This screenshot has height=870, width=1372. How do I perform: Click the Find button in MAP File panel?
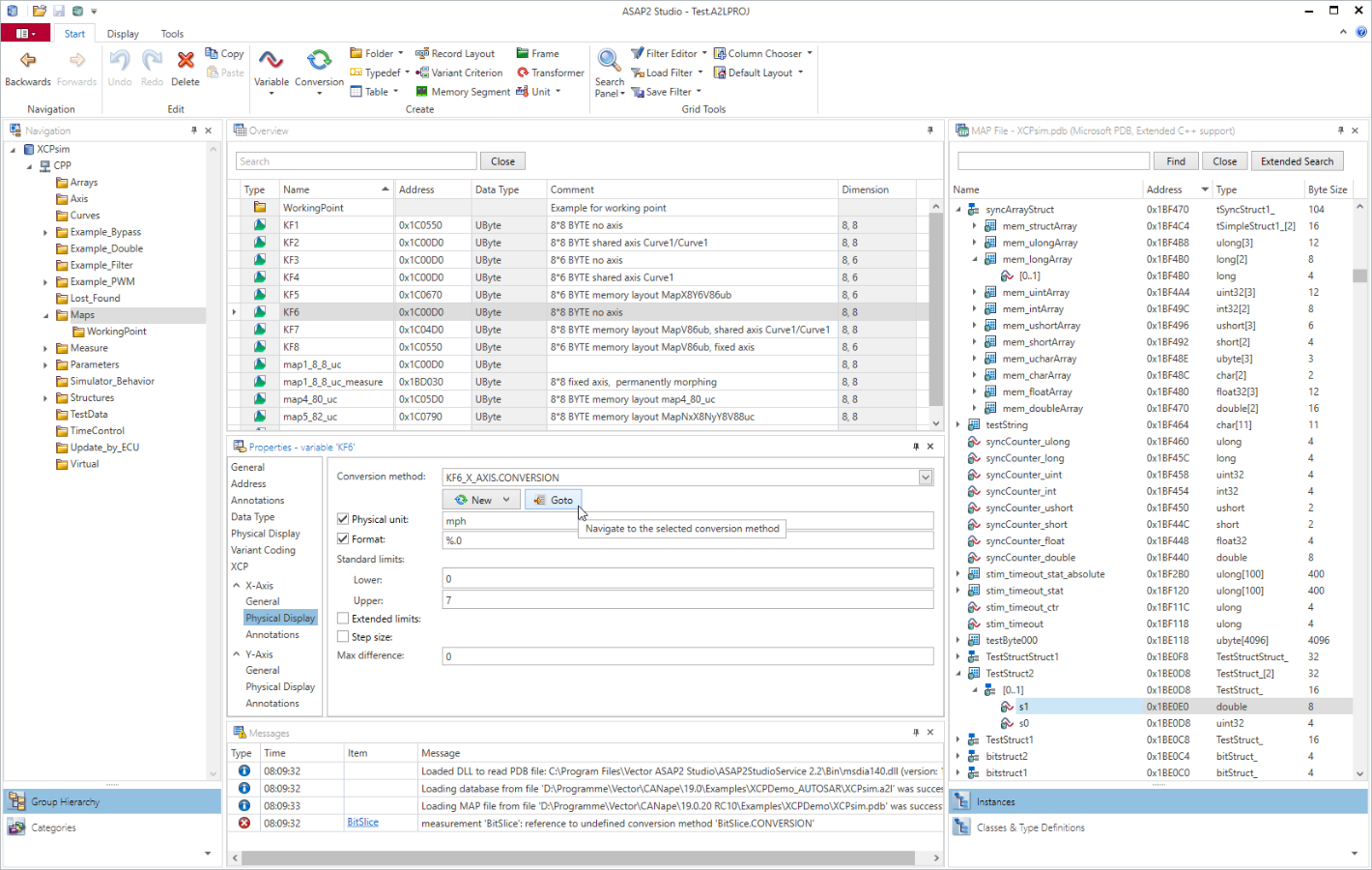pos(1176,161)
